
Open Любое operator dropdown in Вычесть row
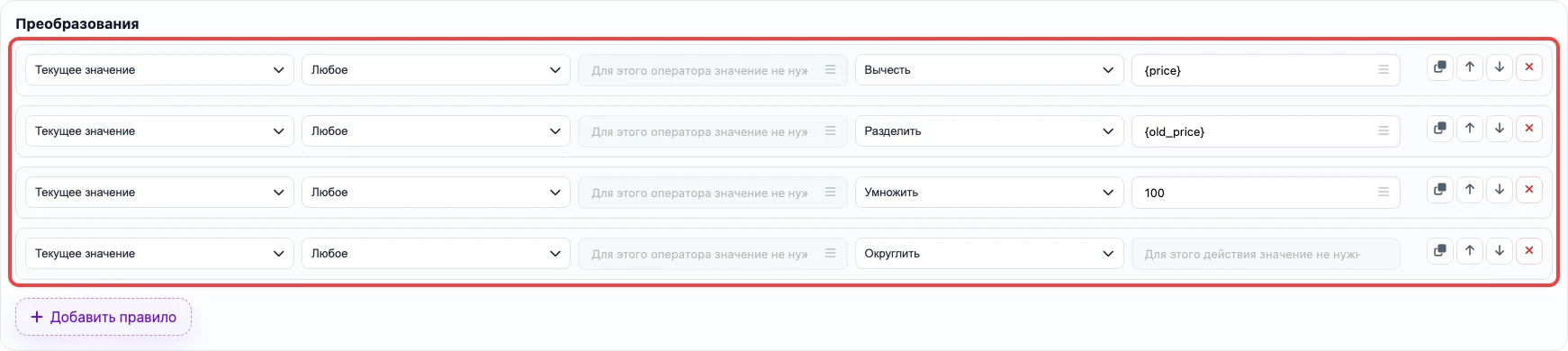pos(436,70)
